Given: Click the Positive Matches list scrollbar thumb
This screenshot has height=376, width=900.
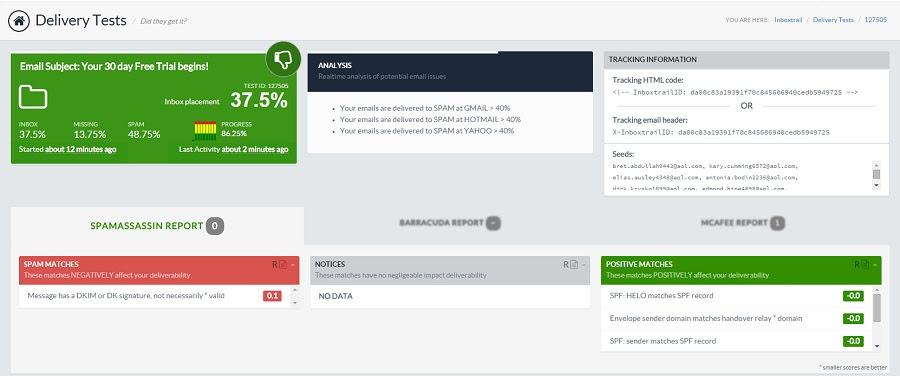Looking at the screenshot, I should click(876, 308).
